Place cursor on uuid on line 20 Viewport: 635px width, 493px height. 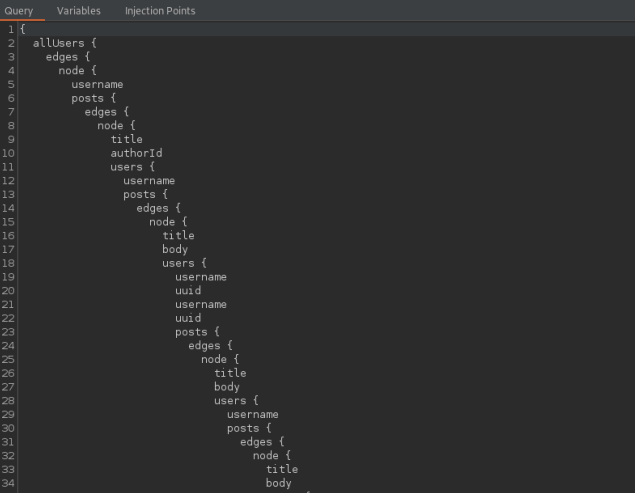click(x=188, y=290)
